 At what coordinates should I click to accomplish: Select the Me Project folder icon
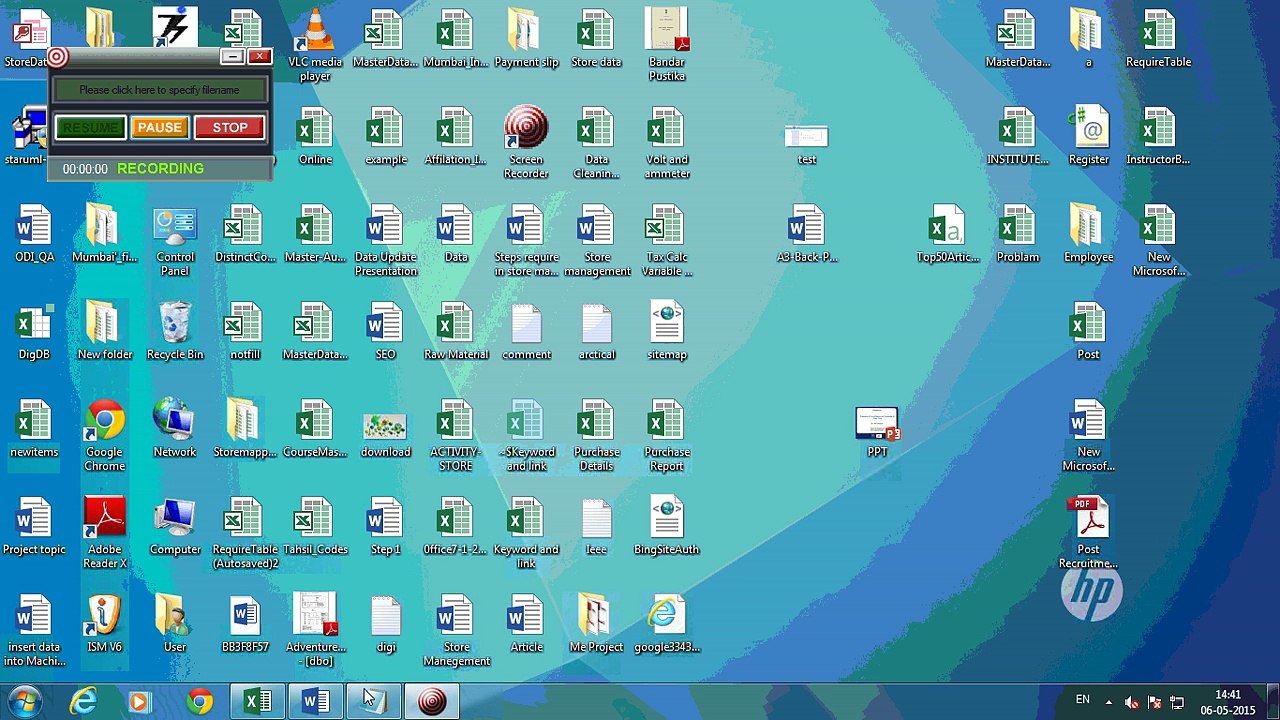(596, 624)
